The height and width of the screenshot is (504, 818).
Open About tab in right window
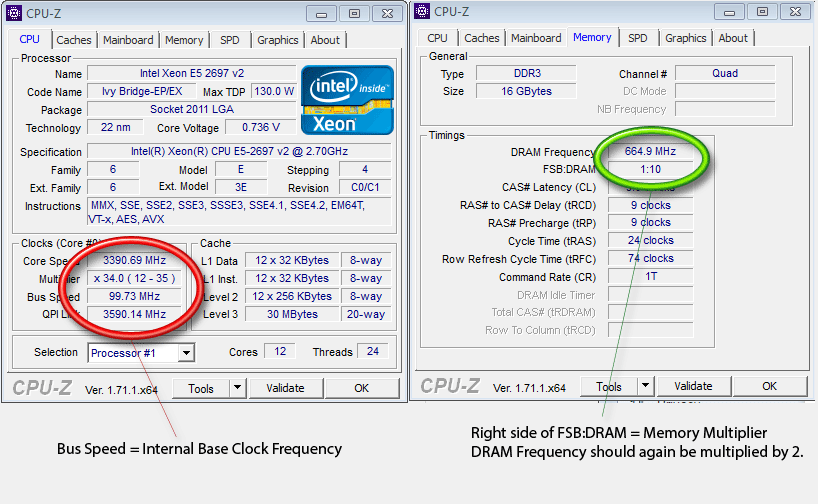[x=733, y=38]
